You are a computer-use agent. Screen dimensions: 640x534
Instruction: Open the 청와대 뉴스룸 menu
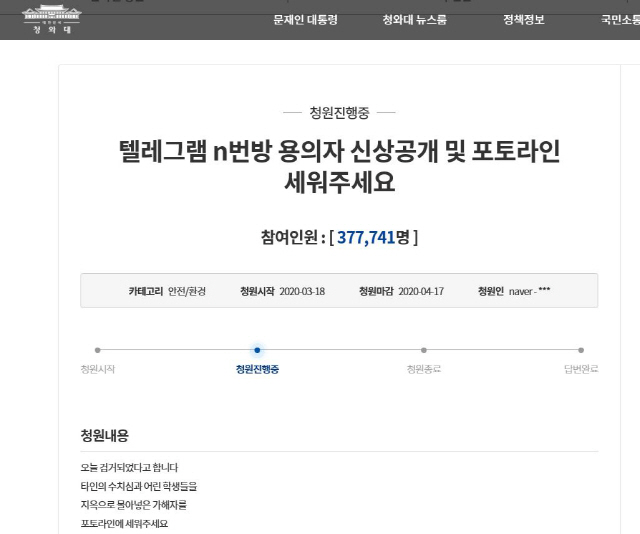[414, 20]
